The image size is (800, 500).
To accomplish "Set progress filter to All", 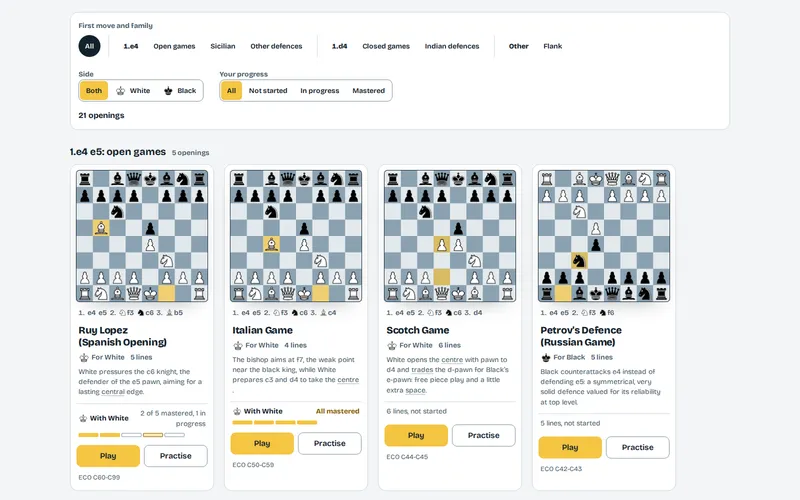I will click(231, 90).
